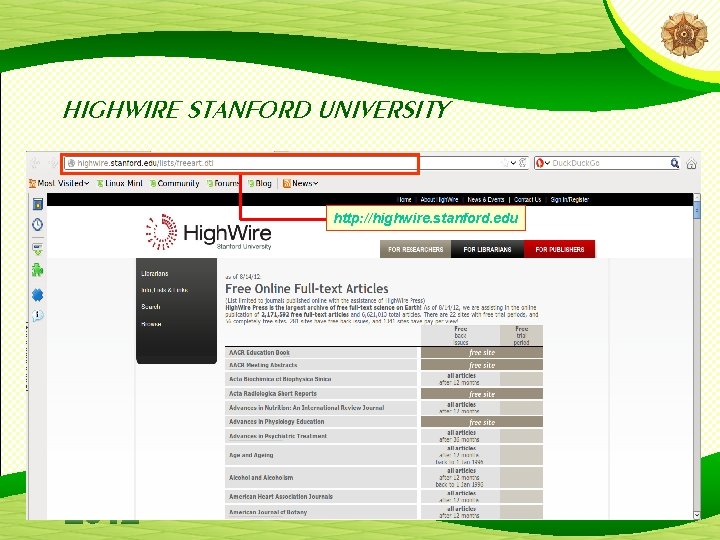Click the Contact Us link
The width and height of the screenshot is (720, 540).
(528, 200)
